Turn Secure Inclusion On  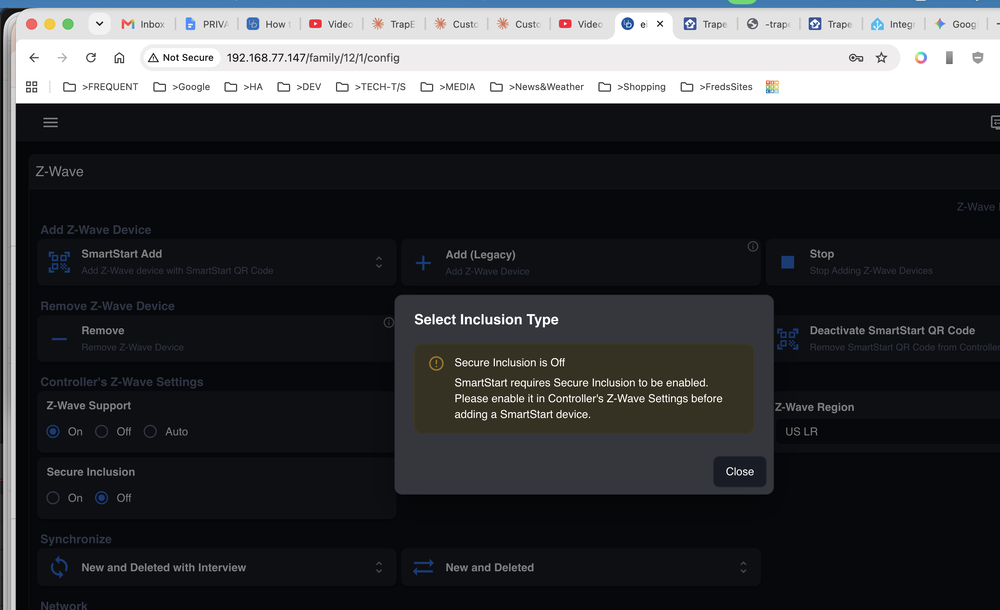click(x=53, y=498)
